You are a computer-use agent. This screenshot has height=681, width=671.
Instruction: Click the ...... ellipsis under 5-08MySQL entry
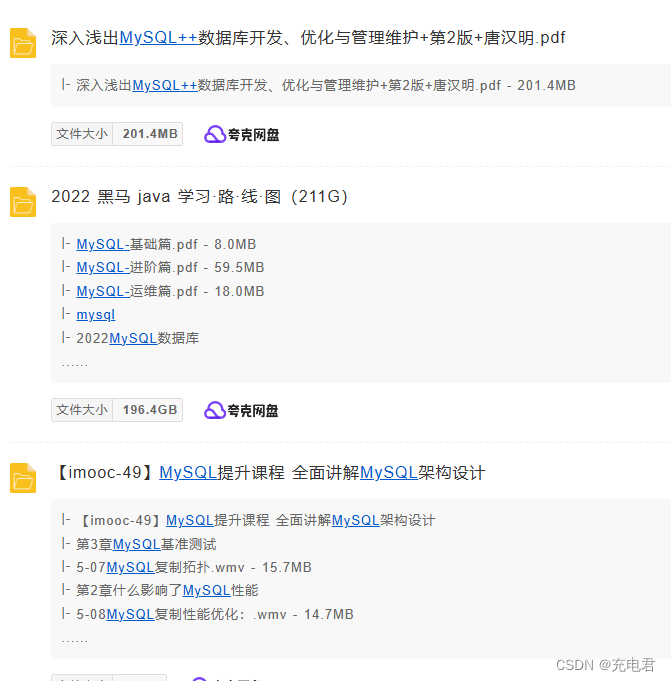point(75,641)
